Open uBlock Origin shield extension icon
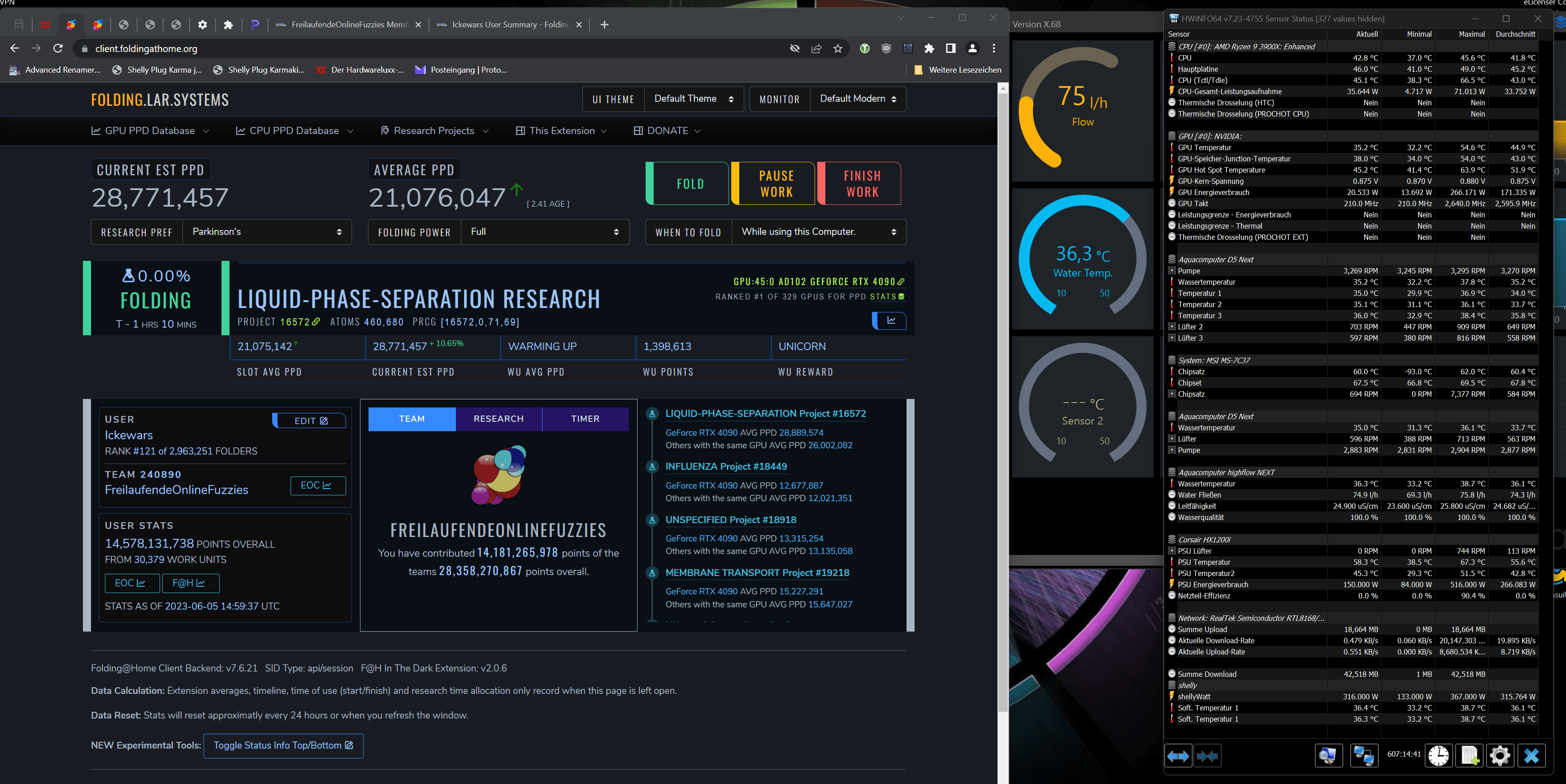The image size is (1566, 784). [886, 48]
